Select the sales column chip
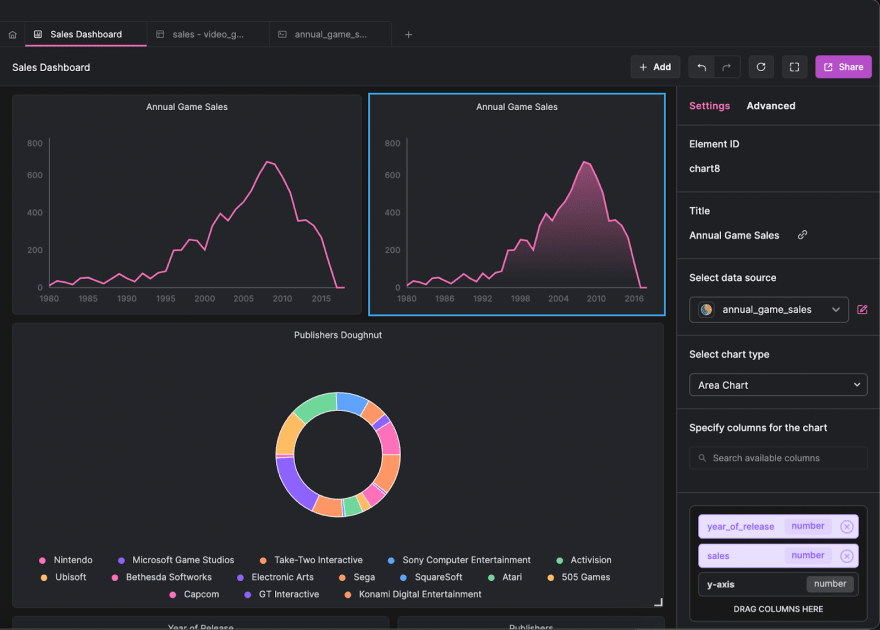880x630 pixels. click(778, 555)
